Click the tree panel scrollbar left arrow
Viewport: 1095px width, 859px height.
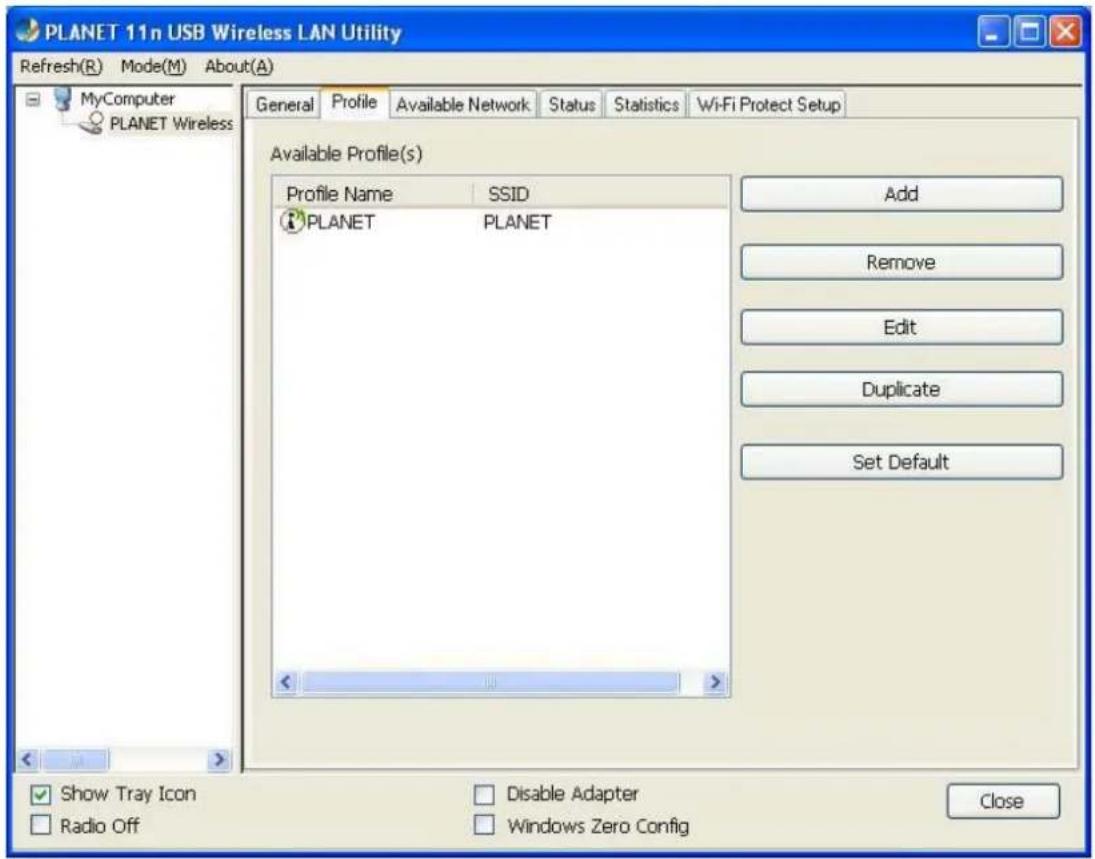(27, 759)
